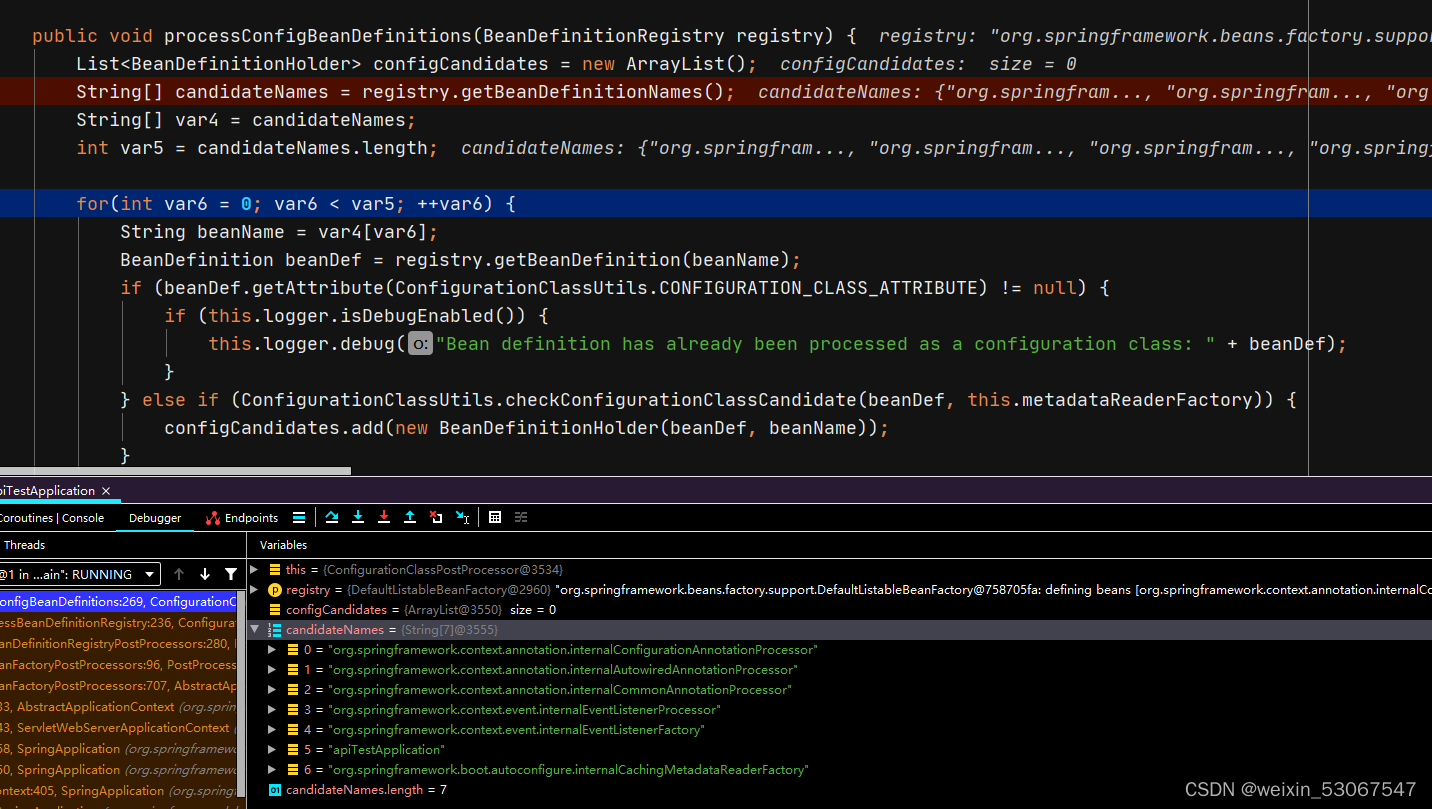The width and height of the screenshot is (1432, 809).
Task: Expand array element 5 apiTestApplication
Action: (273, 750)
